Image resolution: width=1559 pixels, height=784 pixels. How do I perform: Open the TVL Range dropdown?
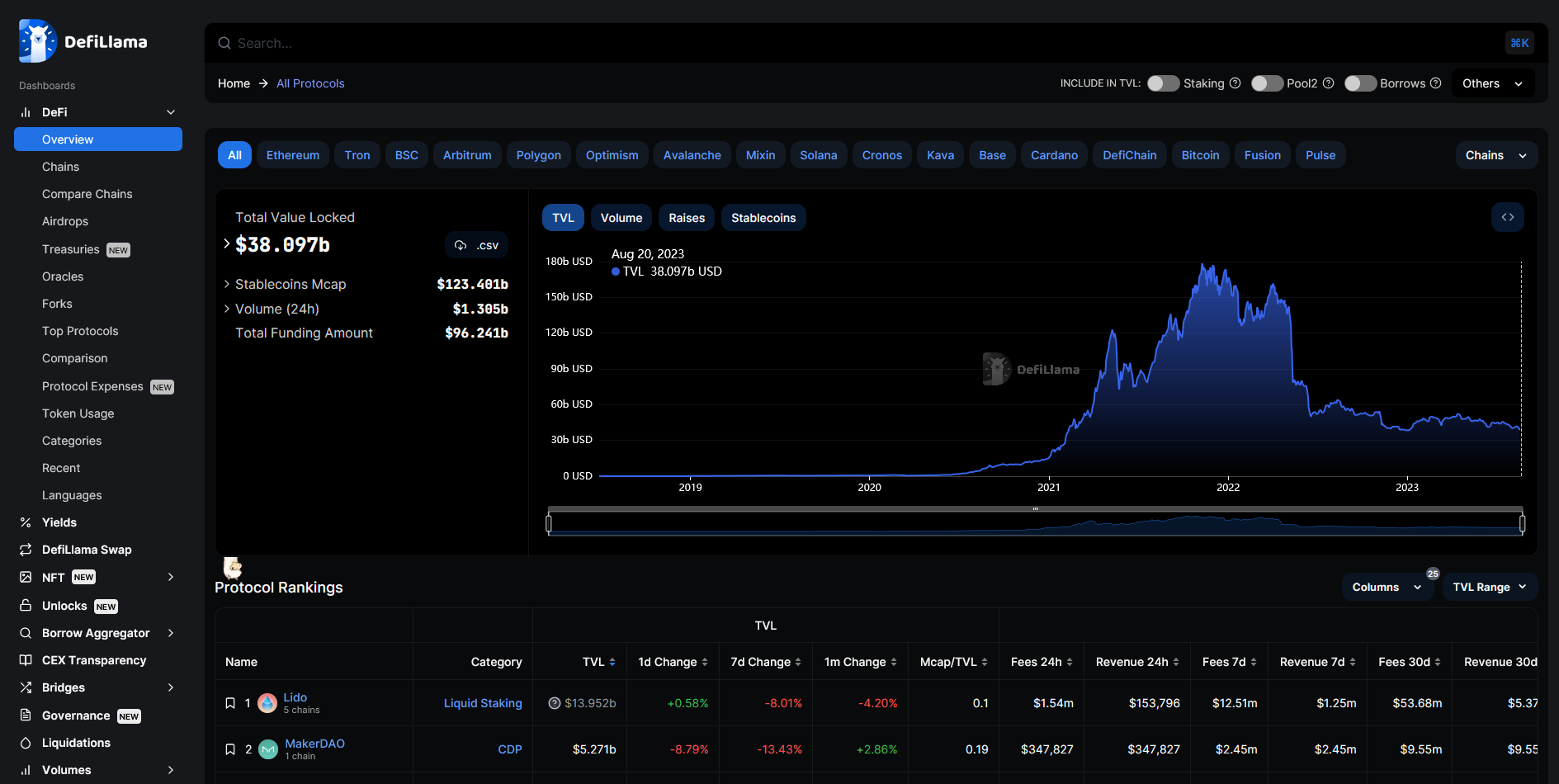click(1489, 587)
